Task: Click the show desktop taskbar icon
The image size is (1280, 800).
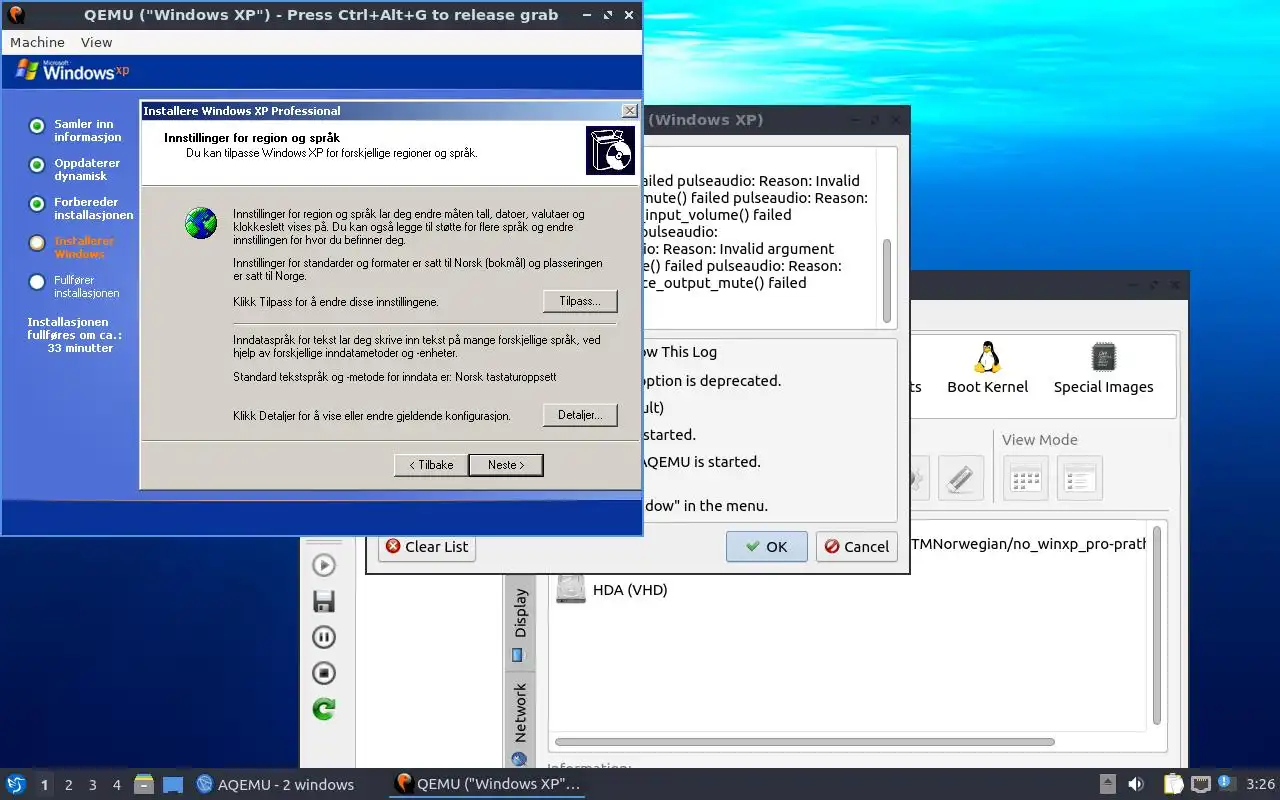Action: (173, 784)
